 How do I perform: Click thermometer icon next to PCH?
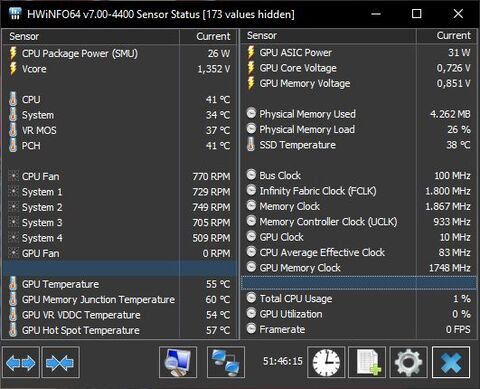(x=13, y=145)
